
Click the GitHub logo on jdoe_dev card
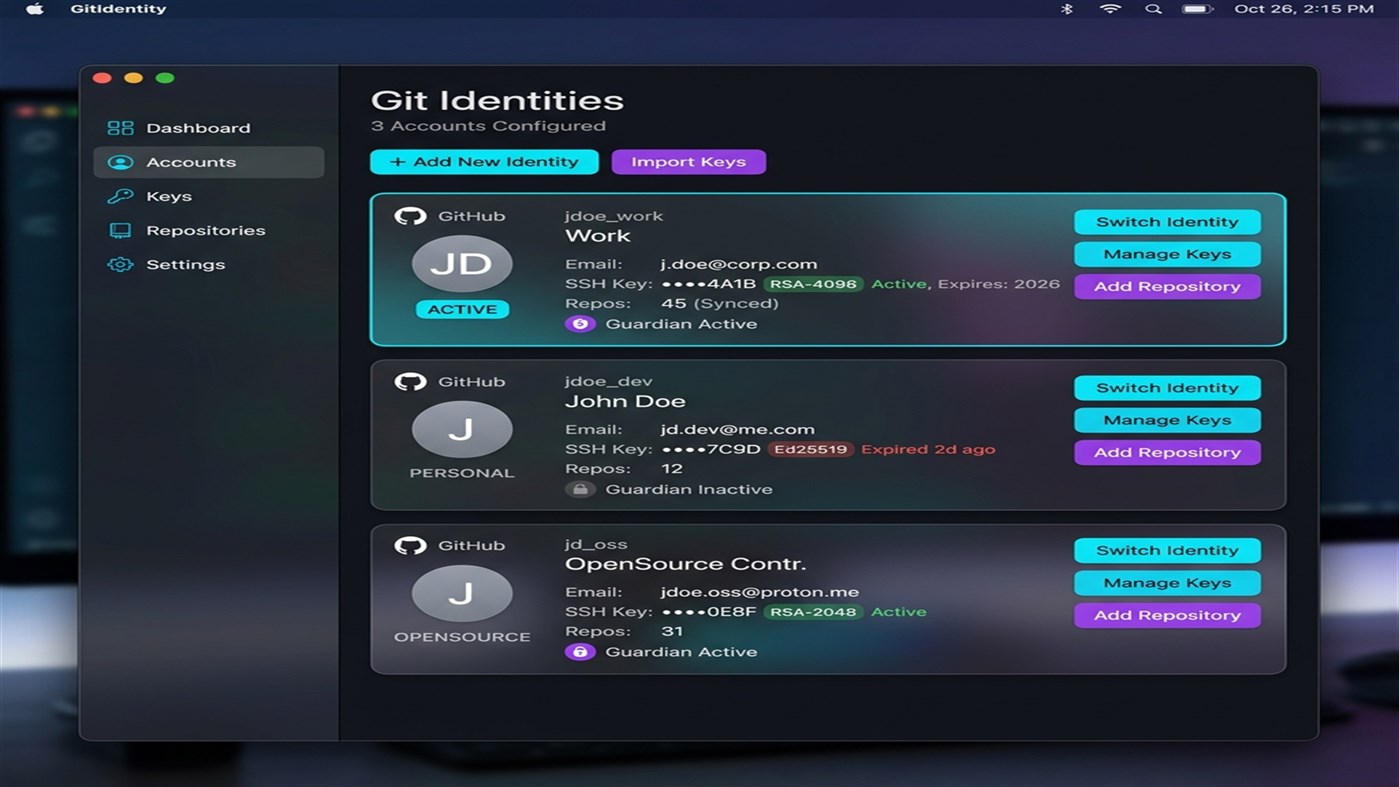(410, 382)
